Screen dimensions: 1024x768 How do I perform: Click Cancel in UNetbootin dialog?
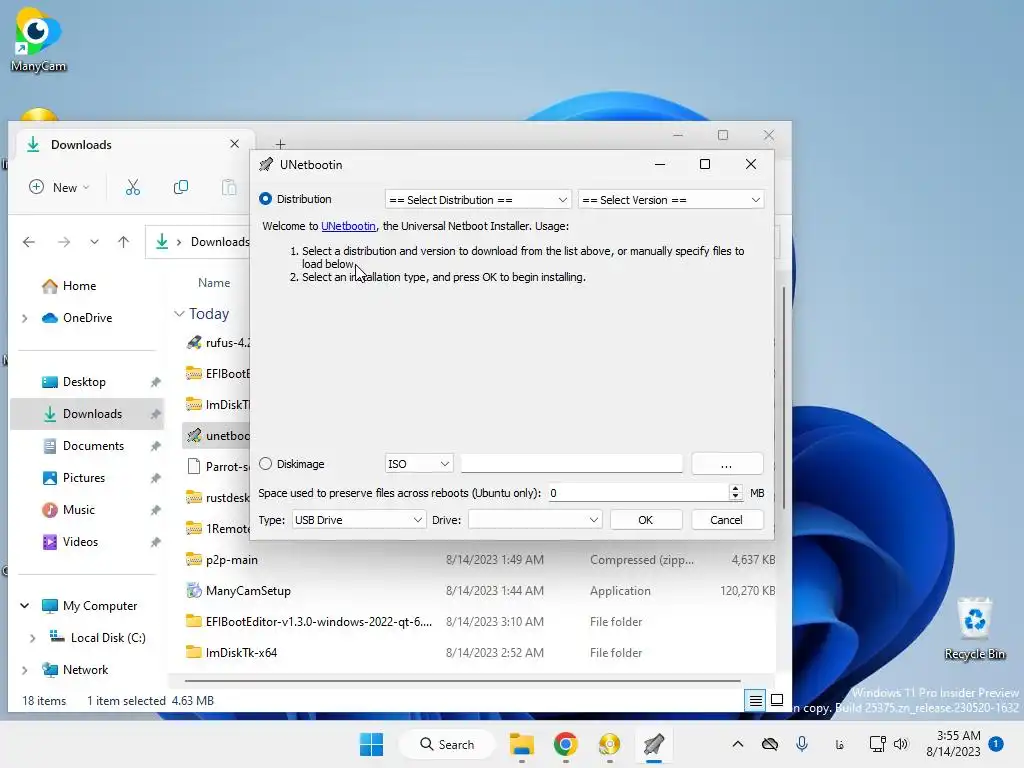click(726, 520)
